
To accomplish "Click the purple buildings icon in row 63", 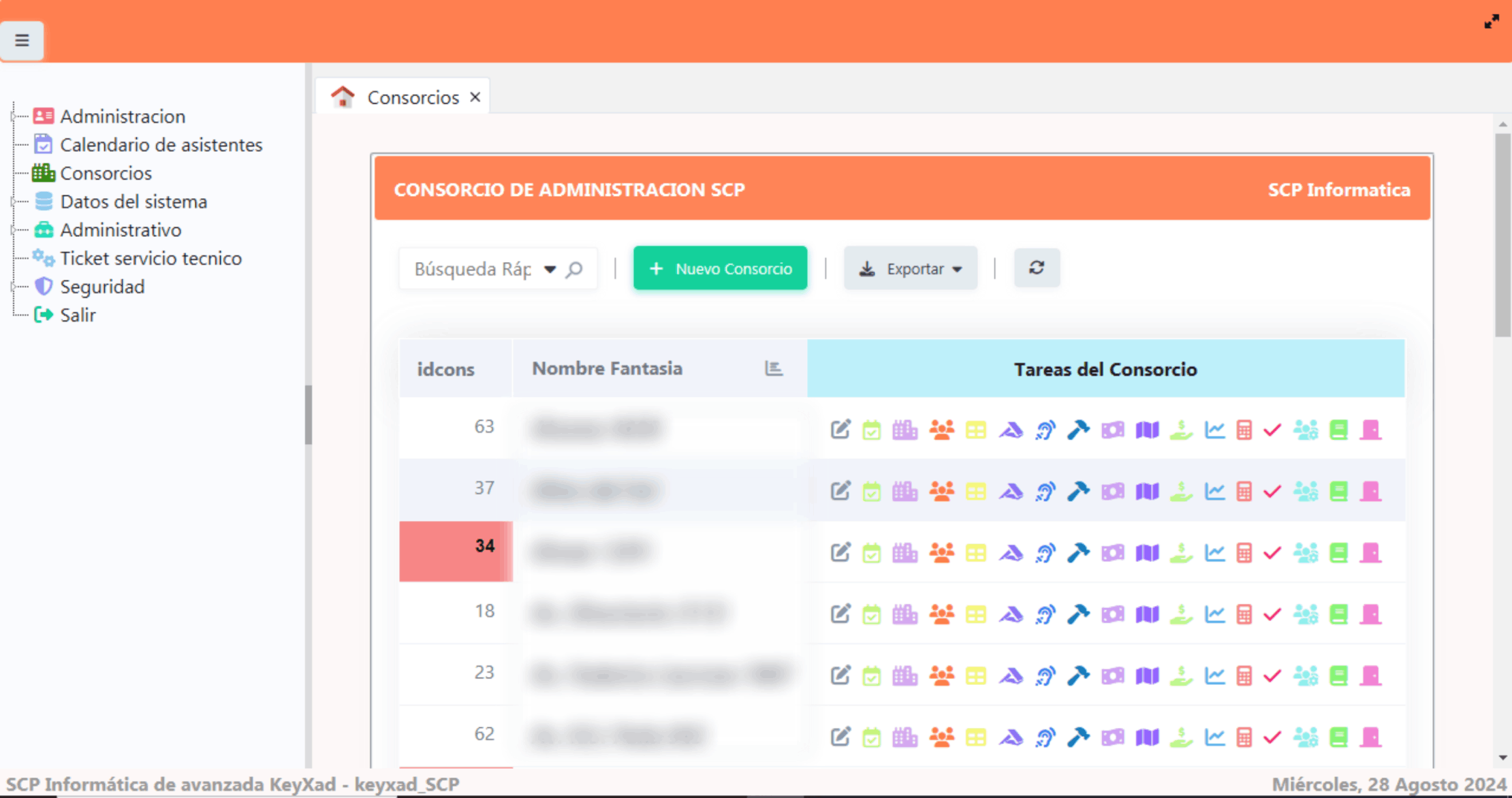I will (x=905, y=430).
